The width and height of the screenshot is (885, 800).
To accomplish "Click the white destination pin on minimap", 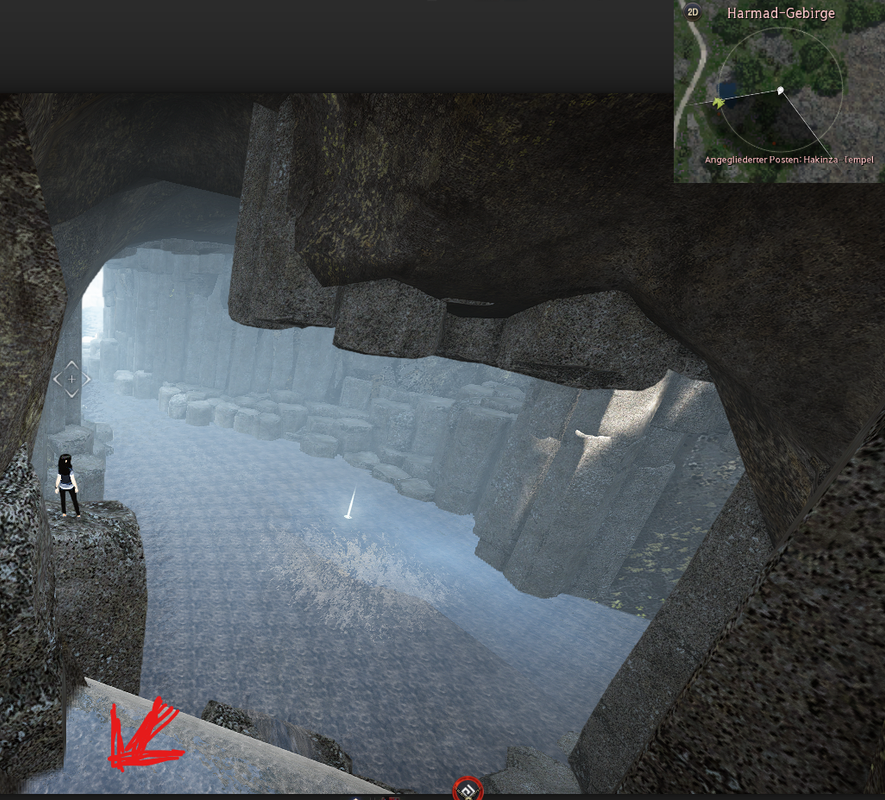I will (781, 90).
